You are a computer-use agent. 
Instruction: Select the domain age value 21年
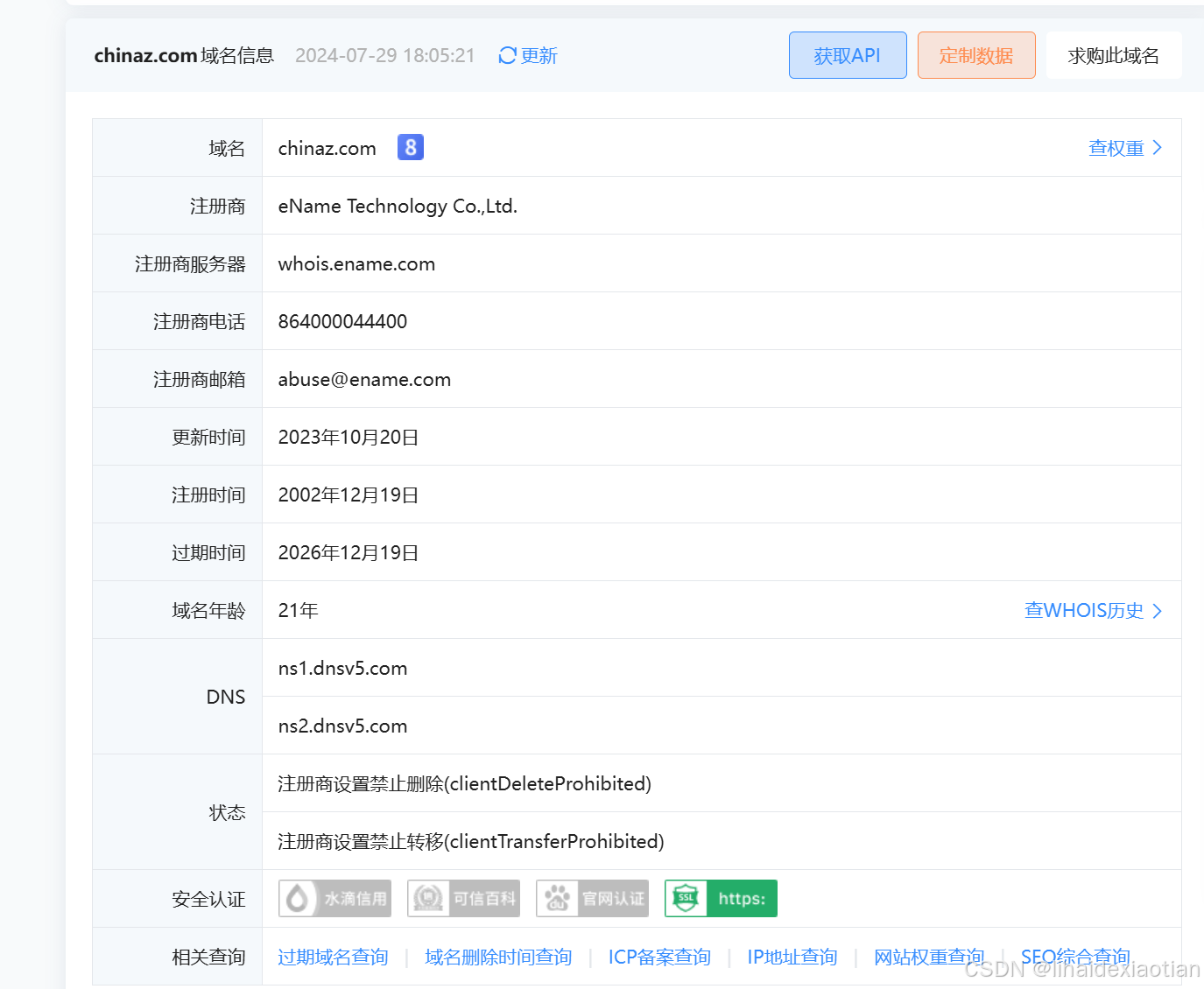tap(298, 610)
